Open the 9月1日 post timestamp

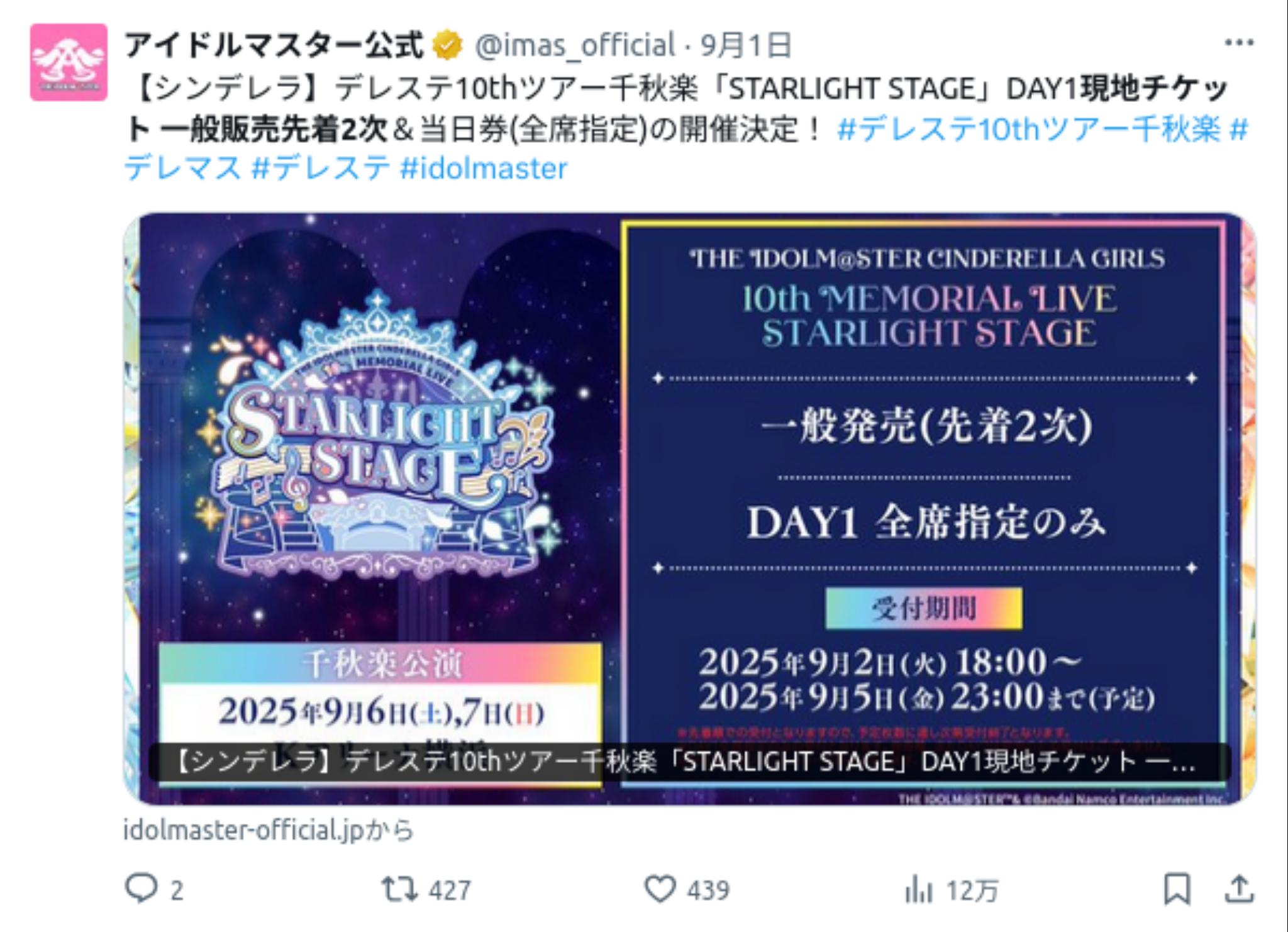[746, 45]
